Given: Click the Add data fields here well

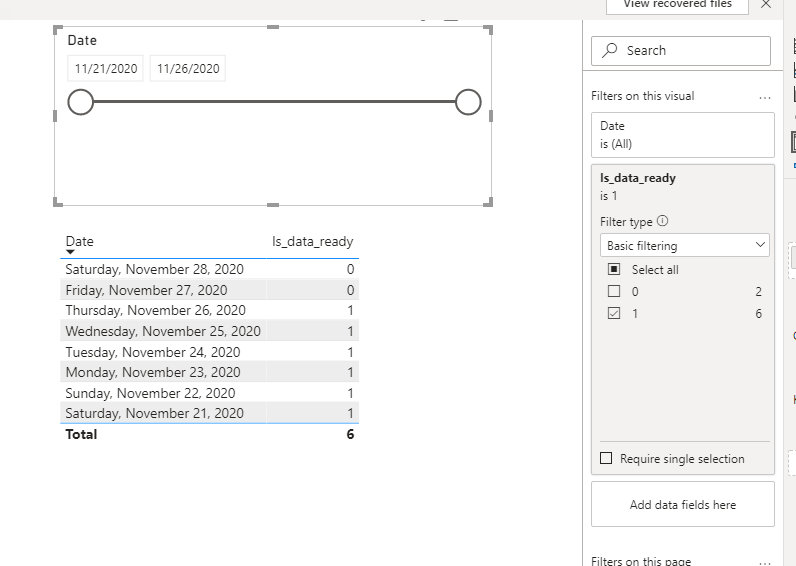Looking at the screenshot, I should (x=683, y=504).
